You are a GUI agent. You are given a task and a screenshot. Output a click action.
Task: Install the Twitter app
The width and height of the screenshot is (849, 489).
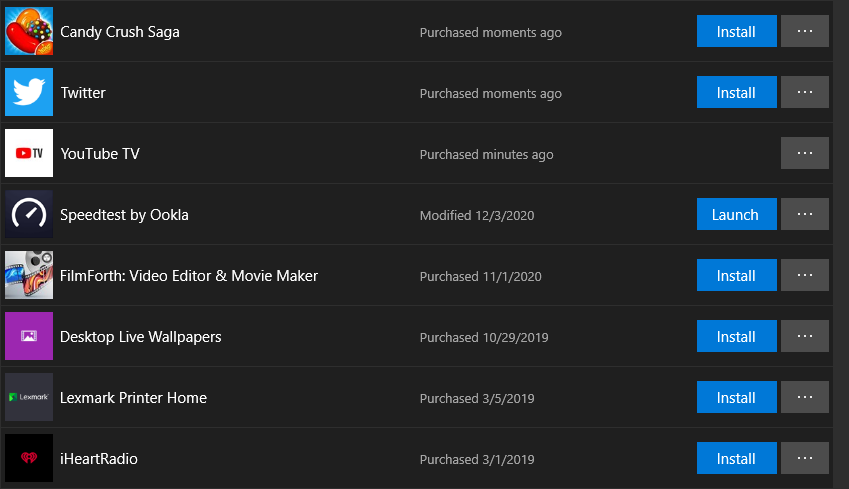[x=736, y=93]
